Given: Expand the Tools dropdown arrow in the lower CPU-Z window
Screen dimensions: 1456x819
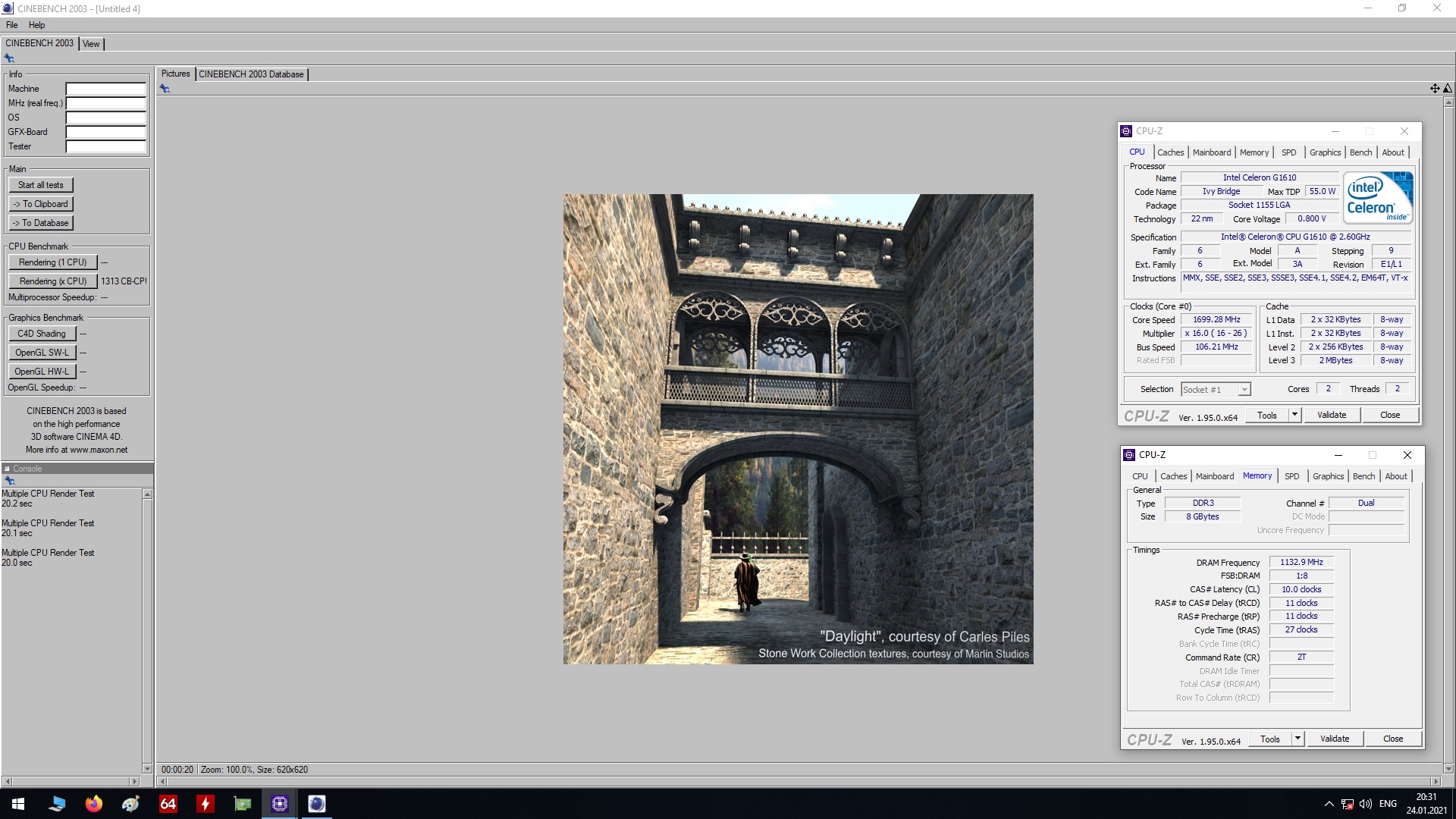Looking at the screenshot, I should [x=1298, y=739].
